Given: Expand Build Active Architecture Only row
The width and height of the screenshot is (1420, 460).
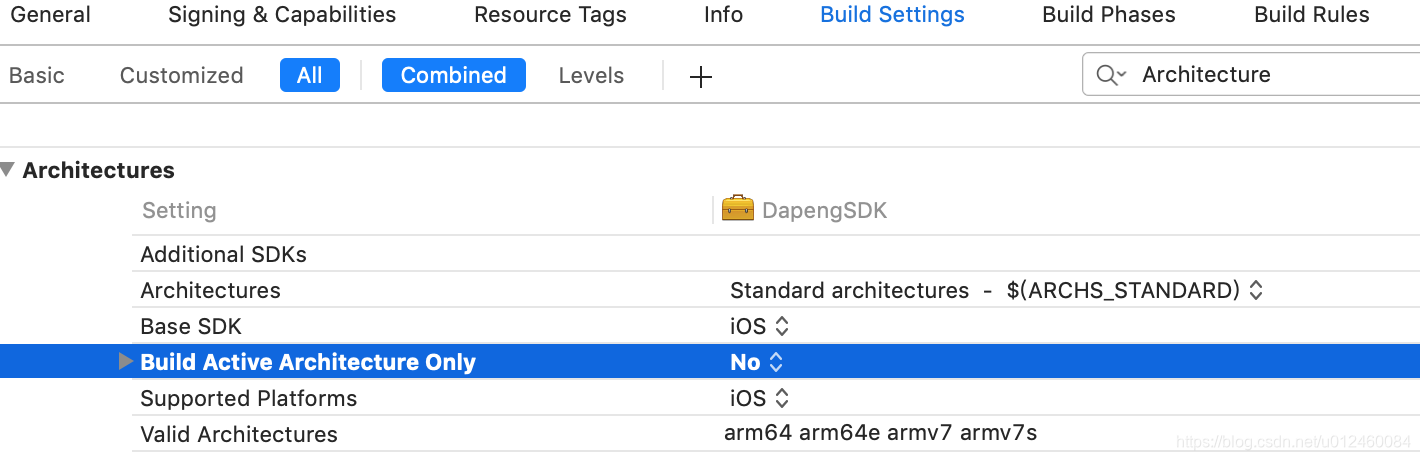Looking at the screenshot, I should click(125, 361).
